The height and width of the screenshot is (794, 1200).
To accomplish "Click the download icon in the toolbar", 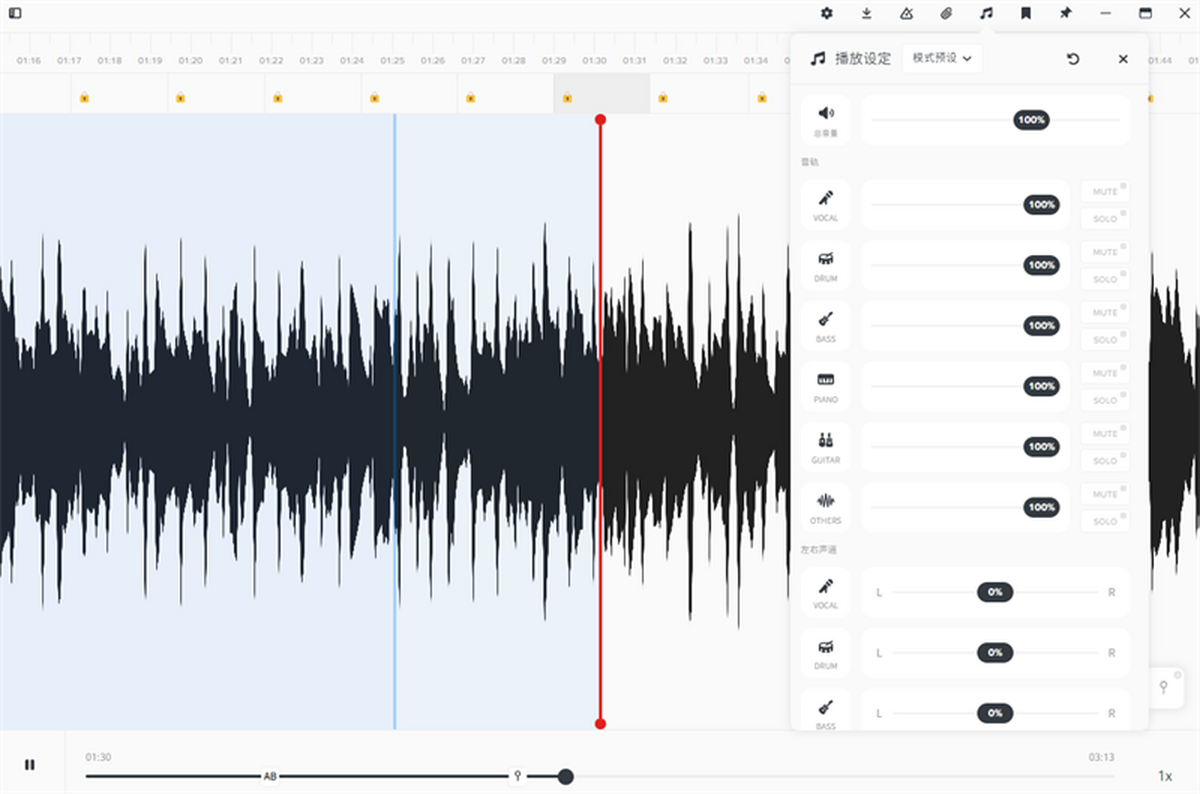I will 866,14.
